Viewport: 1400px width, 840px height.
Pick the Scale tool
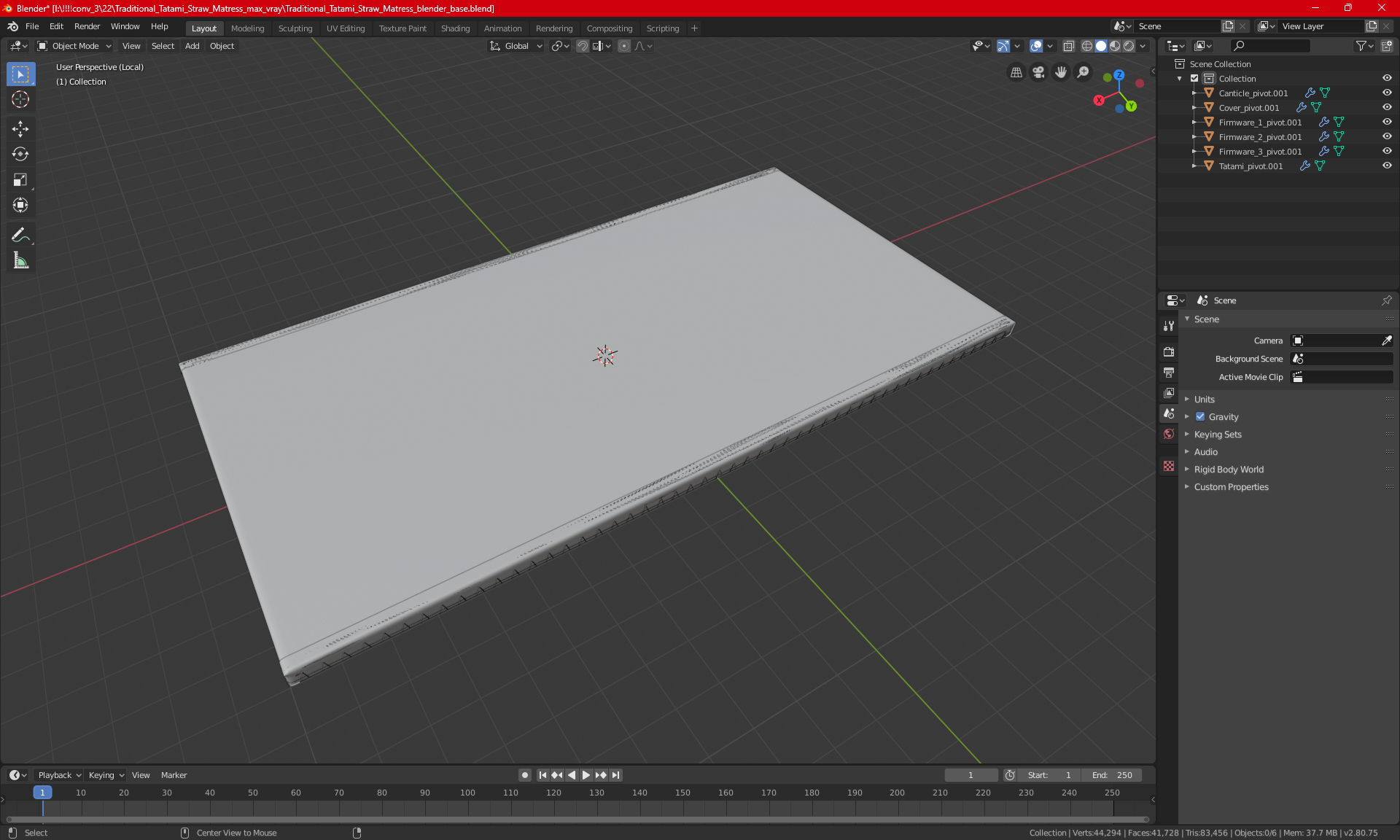20,179
